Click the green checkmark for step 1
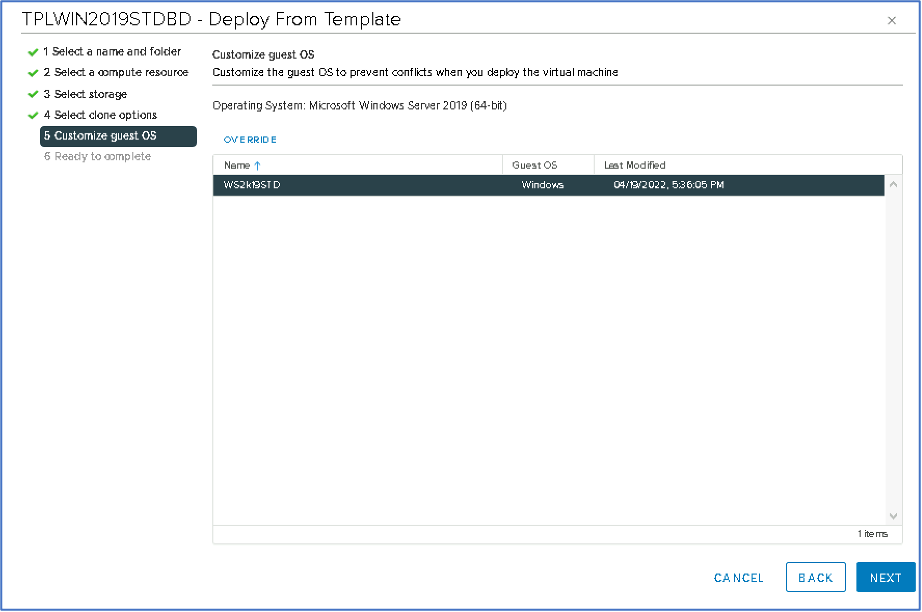 (33, 52)
